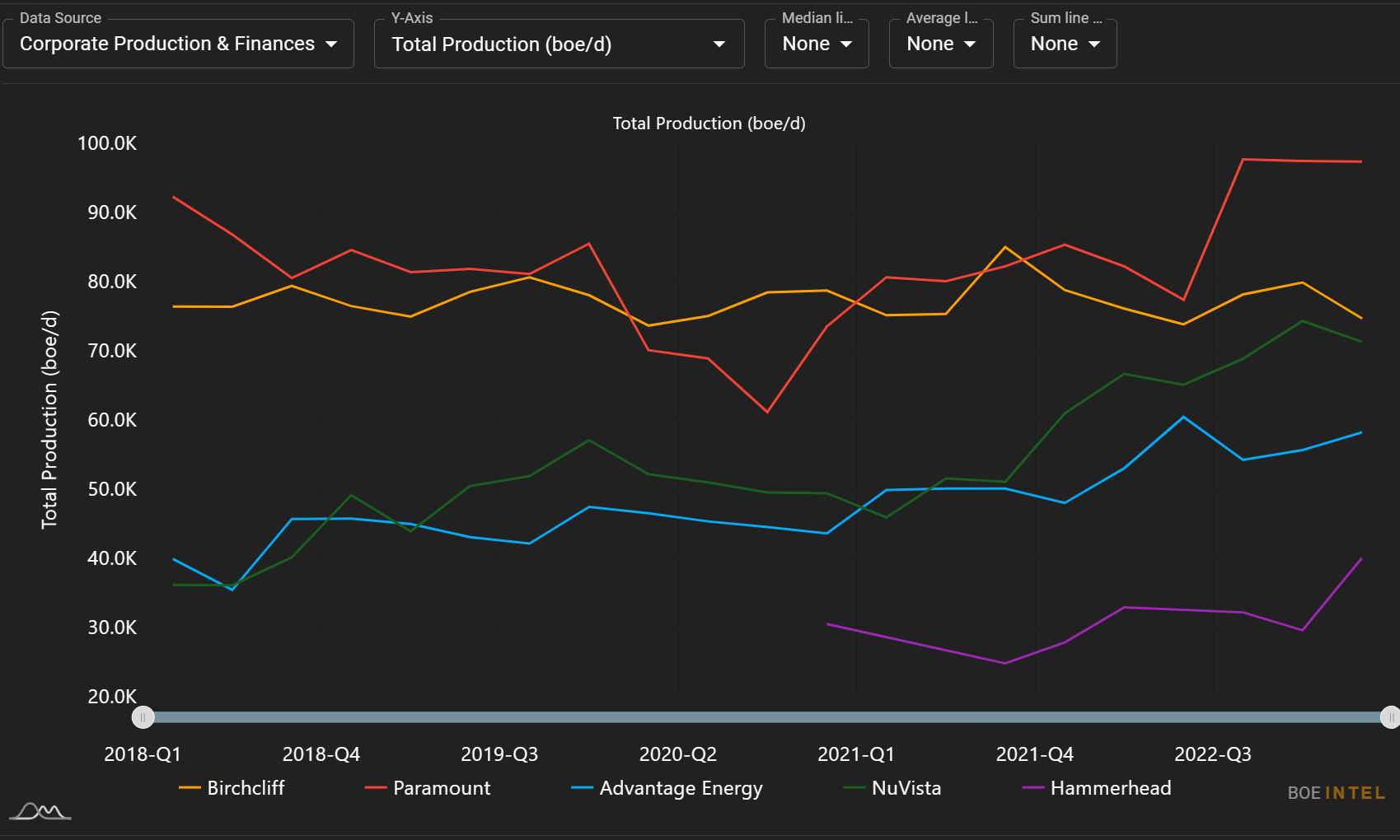1400x840 pixels.
Task: Click the Paramount line's lowest dip point
Action: [x=767, y=412]
